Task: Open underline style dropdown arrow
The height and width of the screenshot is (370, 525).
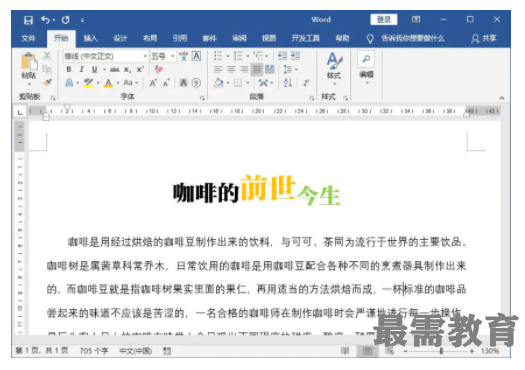Action: click(104, 70)
